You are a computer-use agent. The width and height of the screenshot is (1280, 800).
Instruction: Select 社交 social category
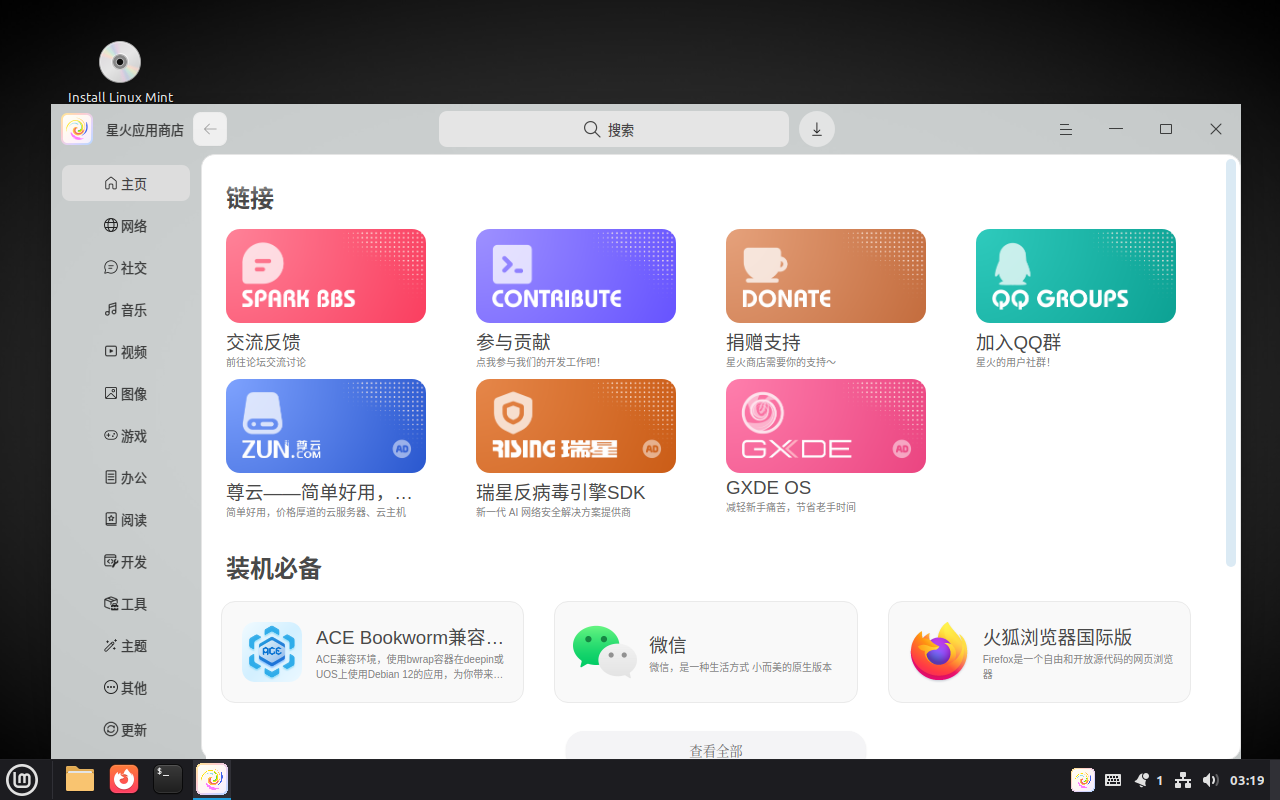126,268
